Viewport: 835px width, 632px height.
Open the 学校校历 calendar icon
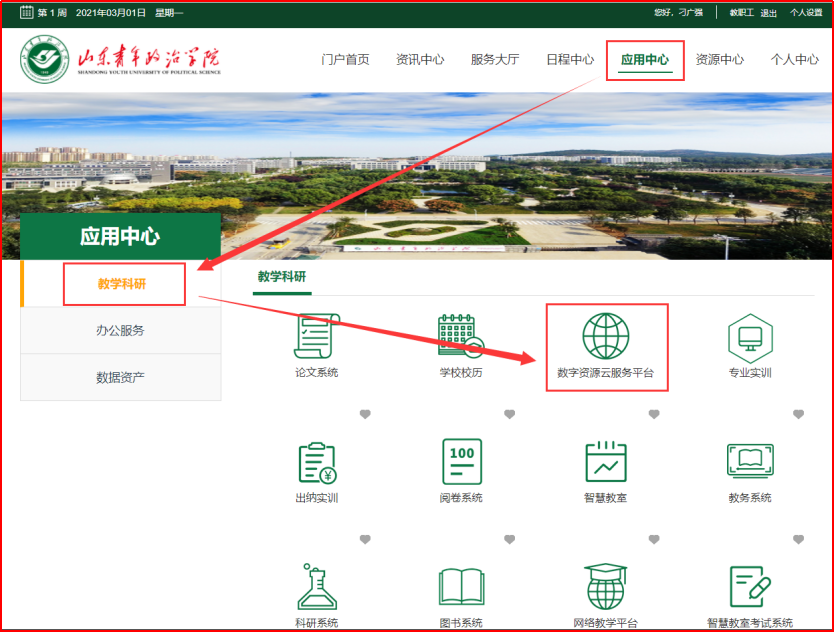pyautogui.click(x=460, y=337)
